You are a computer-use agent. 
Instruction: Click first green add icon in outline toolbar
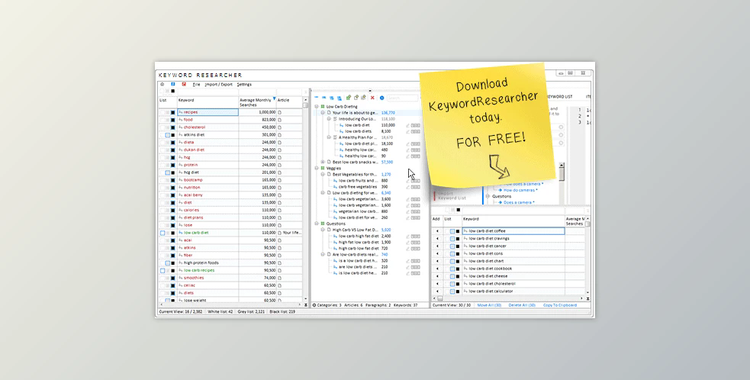pos(348,98)
